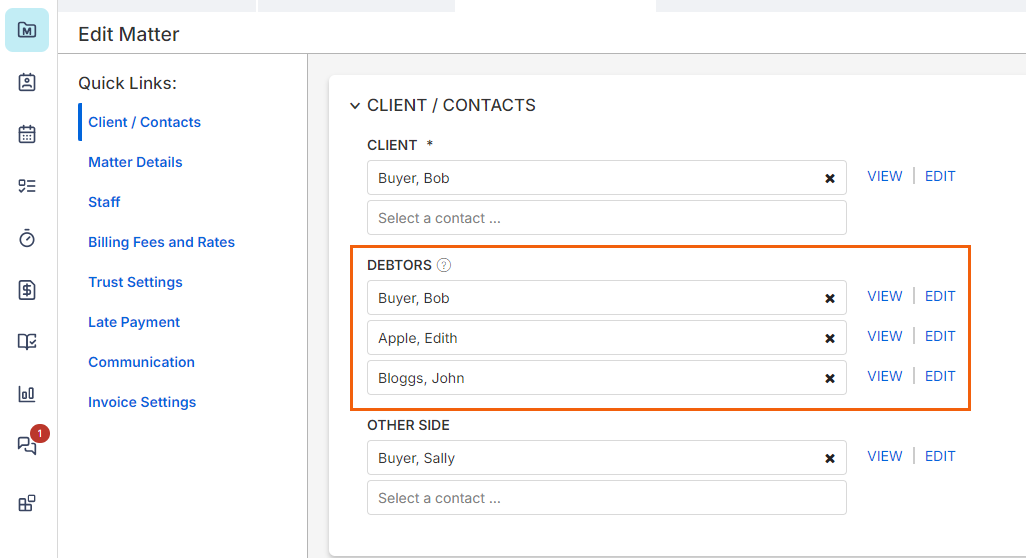The height and width of the screenshot is (558, 1026).
Task: Collapse the Client / Contacts section
Action: pos(354,105)
